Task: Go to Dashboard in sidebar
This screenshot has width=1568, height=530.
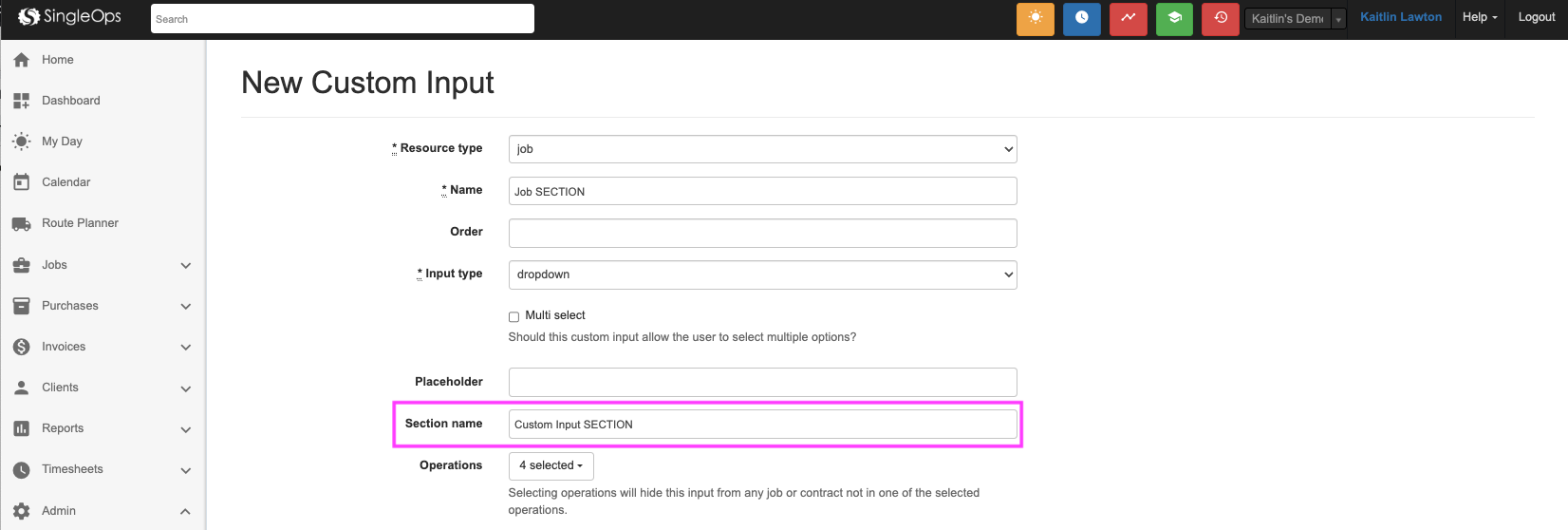Action: (x=70, y=101)
